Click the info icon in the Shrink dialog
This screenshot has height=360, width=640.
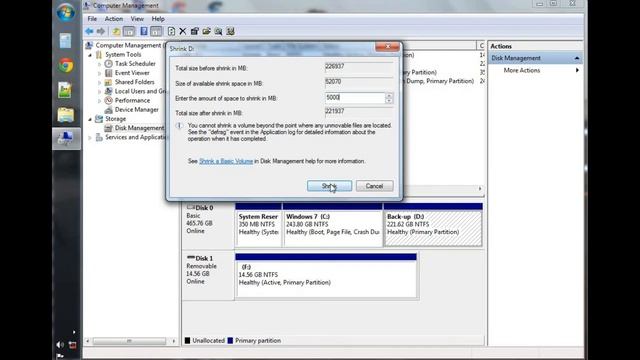(x=179, y=126)
